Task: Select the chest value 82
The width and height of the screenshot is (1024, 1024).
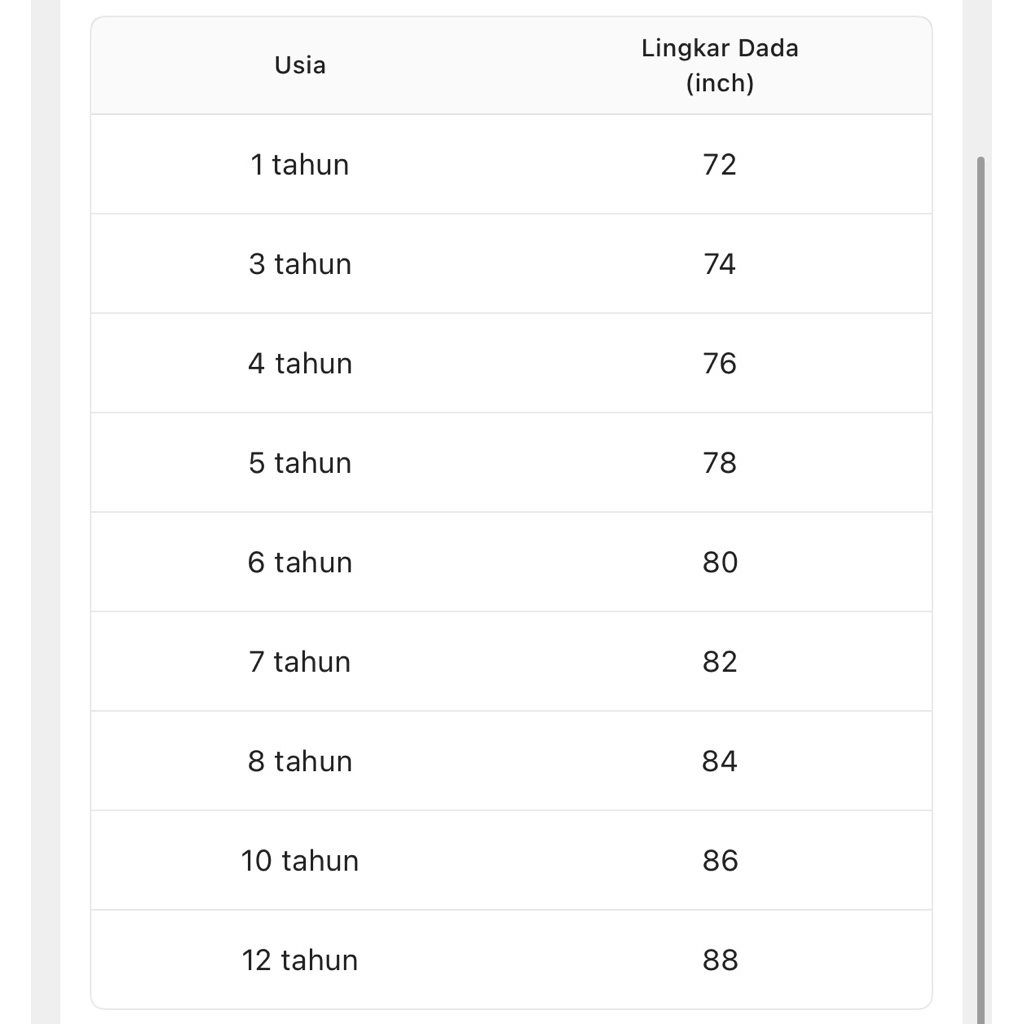Action: click(x=720, y=662)
